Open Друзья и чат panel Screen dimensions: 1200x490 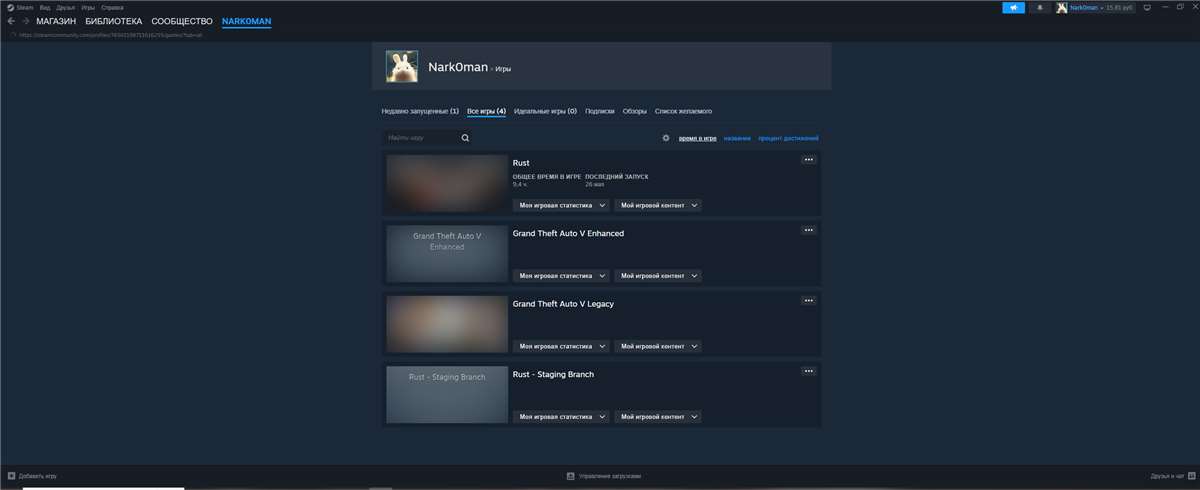click(x=1167, y=476)
